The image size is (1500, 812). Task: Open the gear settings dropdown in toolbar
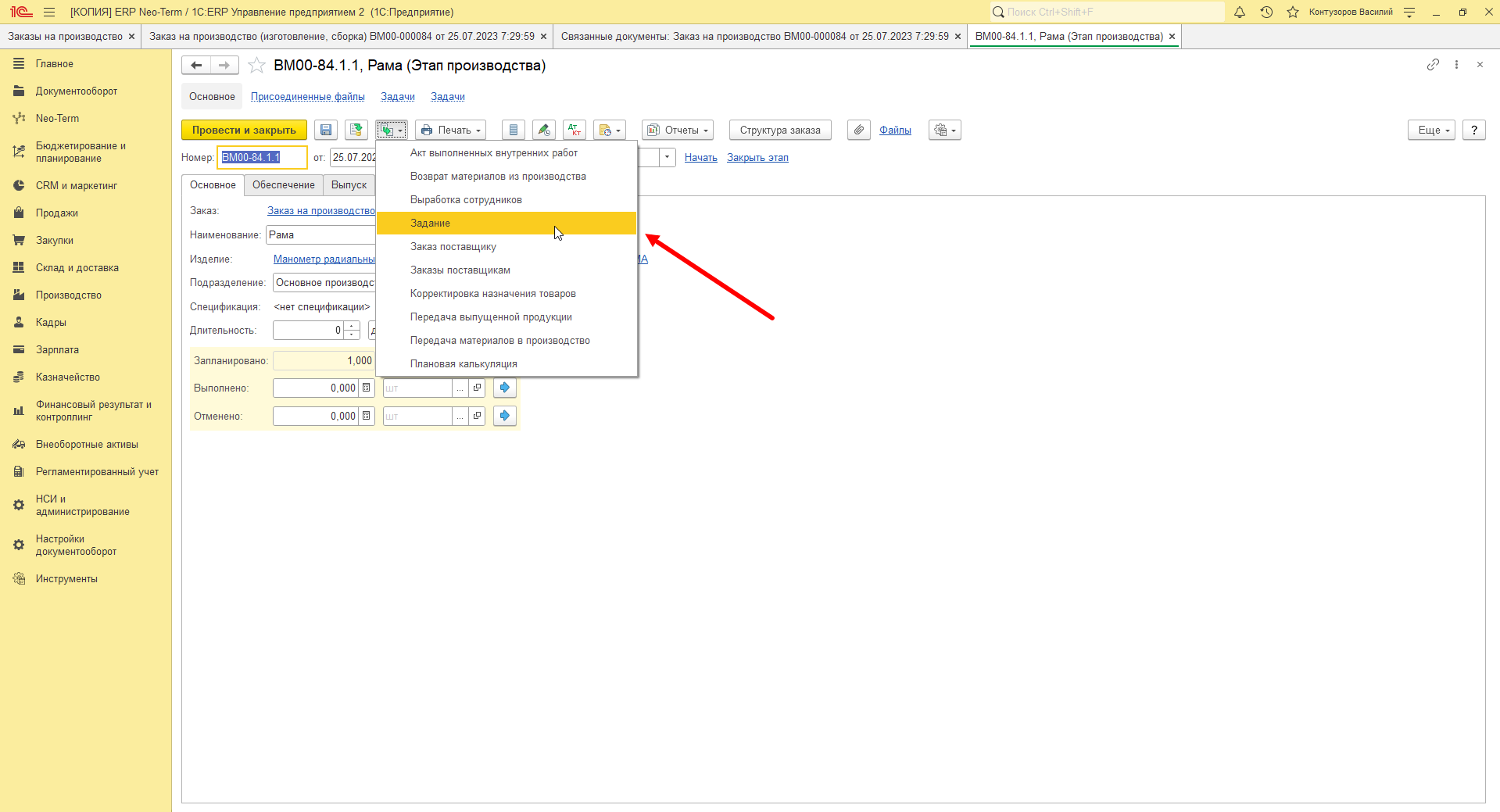click(945, 131)
